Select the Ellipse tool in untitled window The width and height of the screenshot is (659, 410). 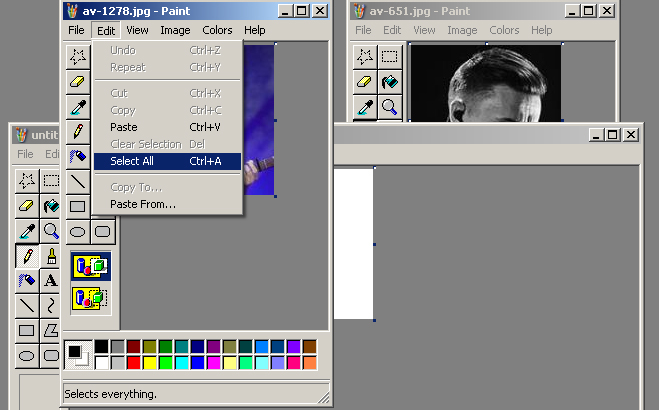27,356
